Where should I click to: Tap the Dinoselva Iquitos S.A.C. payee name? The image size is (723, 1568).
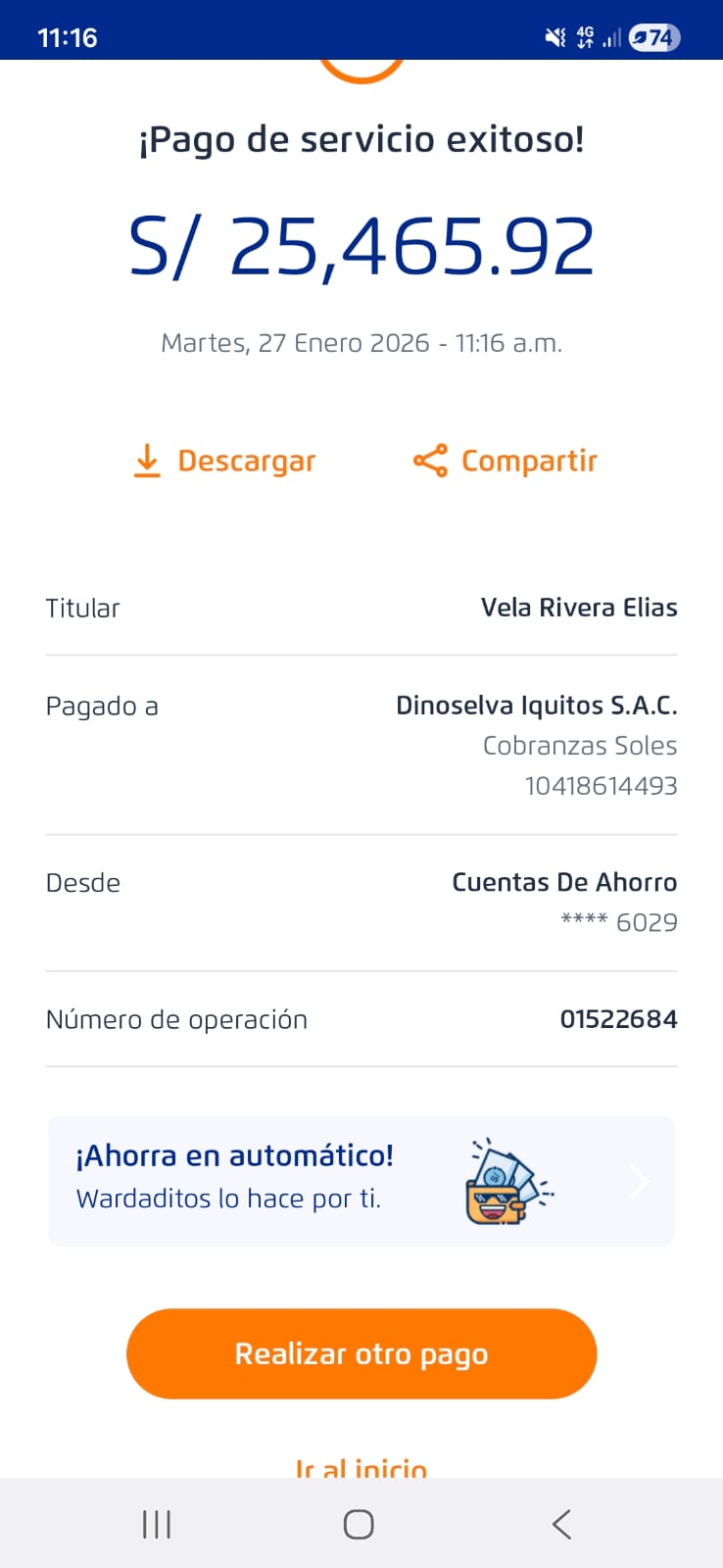[x=536, y=706]
